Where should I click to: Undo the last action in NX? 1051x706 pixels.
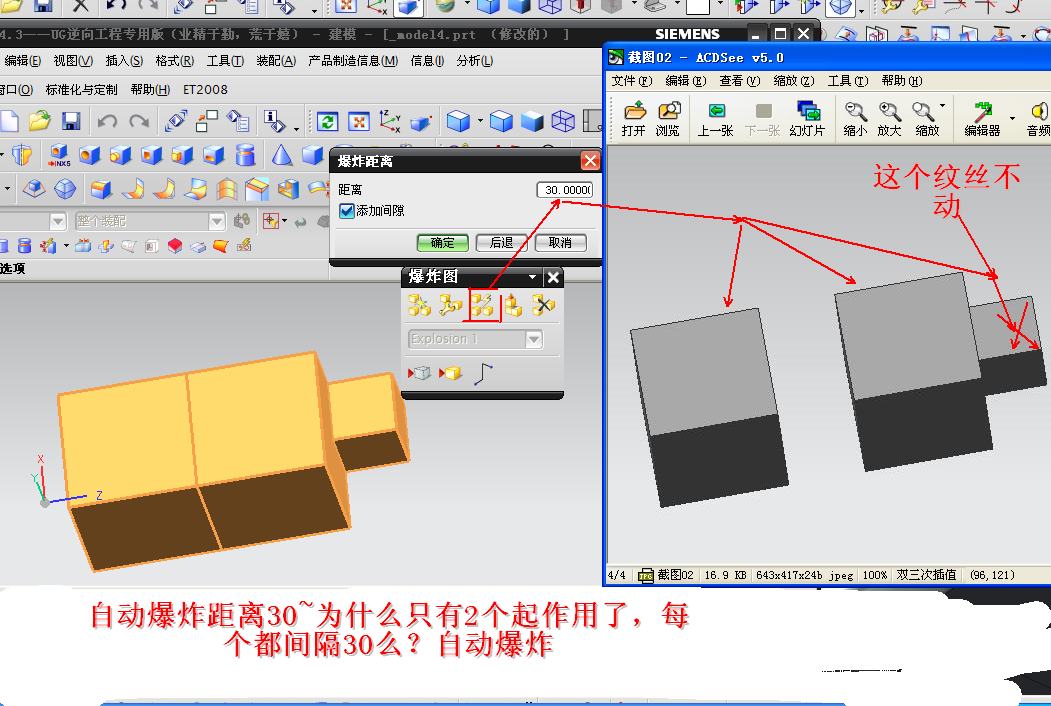click(x=107, y=121)
